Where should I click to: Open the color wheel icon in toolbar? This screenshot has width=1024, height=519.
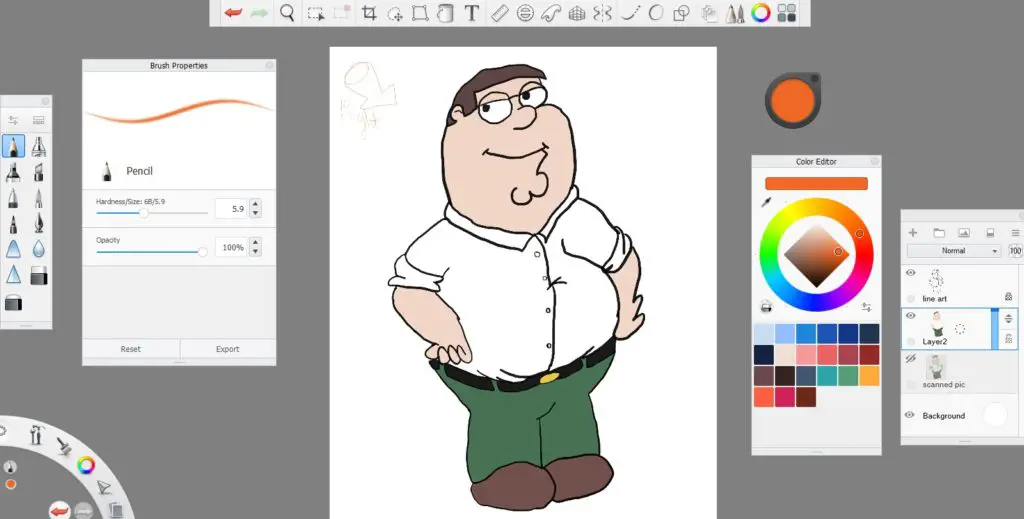coord(761,13)
